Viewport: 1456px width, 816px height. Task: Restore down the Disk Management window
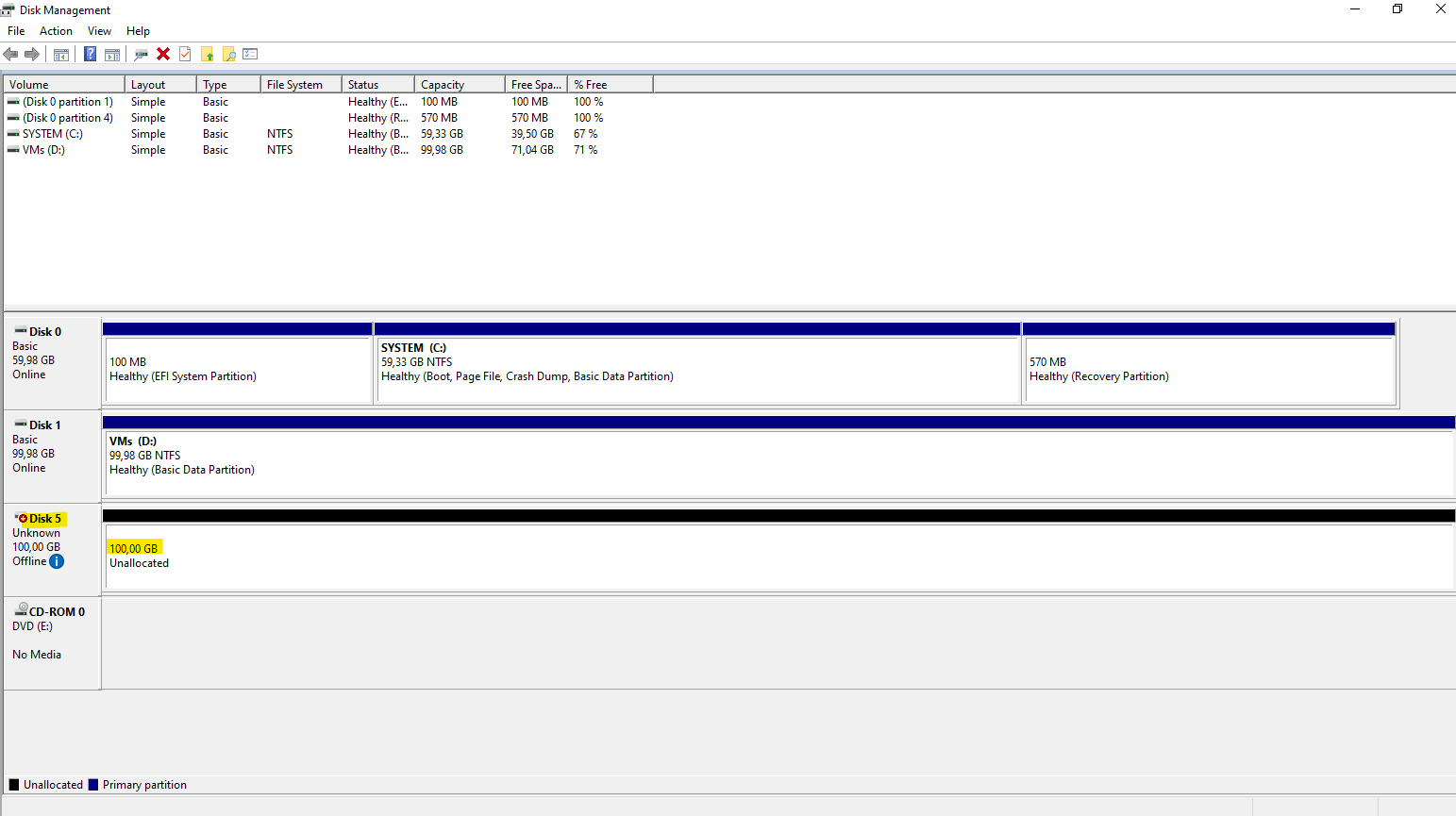(1397, 9)
